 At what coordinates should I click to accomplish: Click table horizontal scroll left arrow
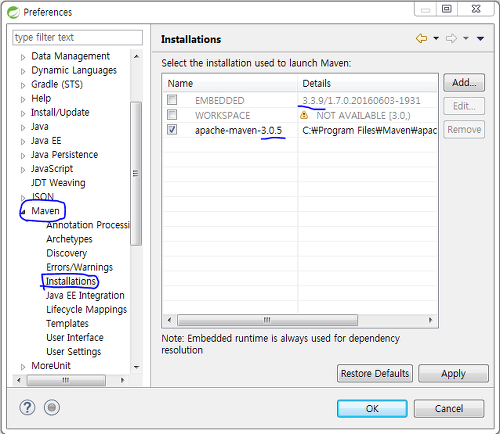pyautogui.click(x=170, y=320)
